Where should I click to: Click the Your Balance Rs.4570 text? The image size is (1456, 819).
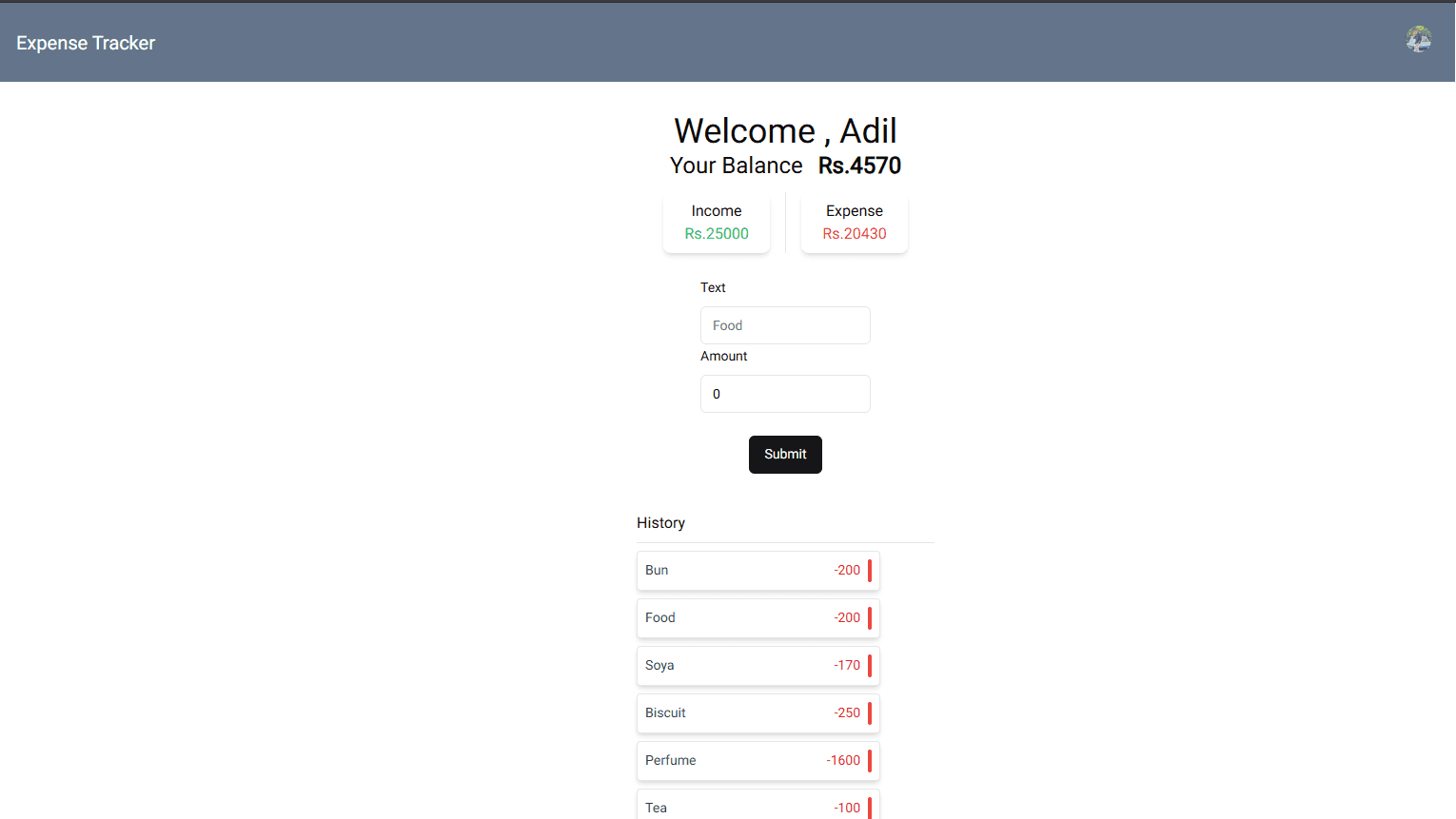784,165
